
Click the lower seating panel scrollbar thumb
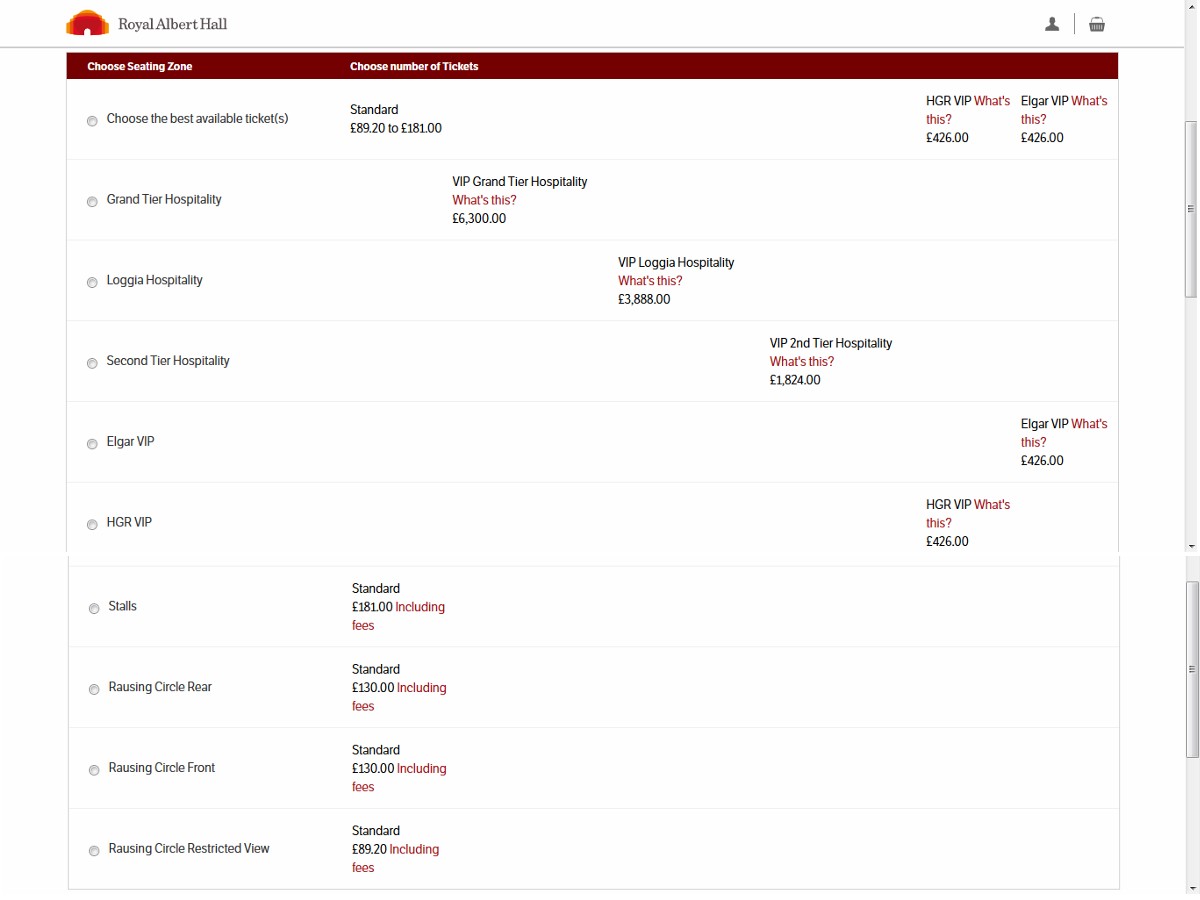[1190, 669]
